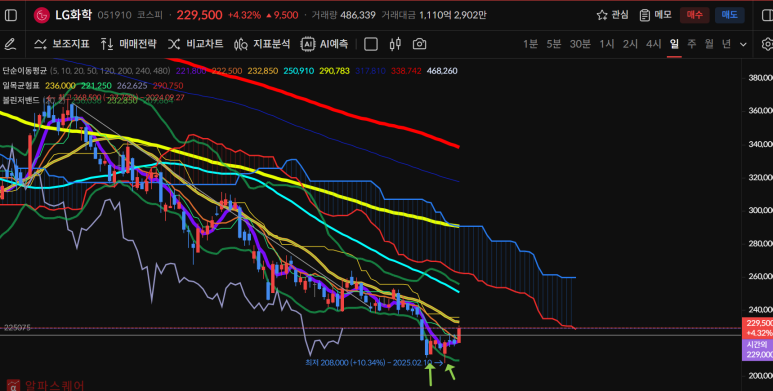773x391 pixels.
Task: Switch to 1시 timeframe
Action: (607, 44)
